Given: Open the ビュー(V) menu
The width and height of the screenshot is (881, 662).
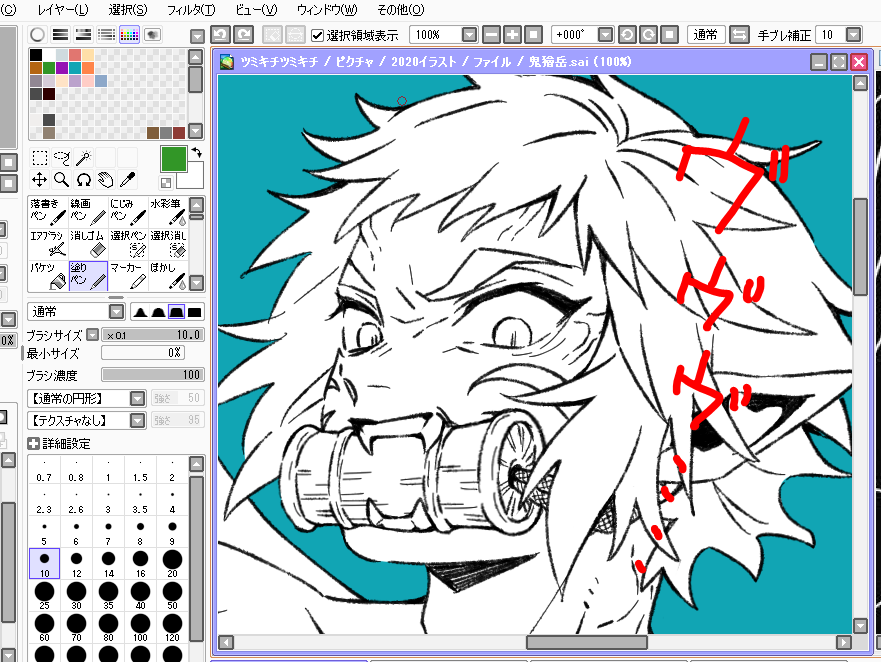Looking at the screenshot, I should click(256, 10).
